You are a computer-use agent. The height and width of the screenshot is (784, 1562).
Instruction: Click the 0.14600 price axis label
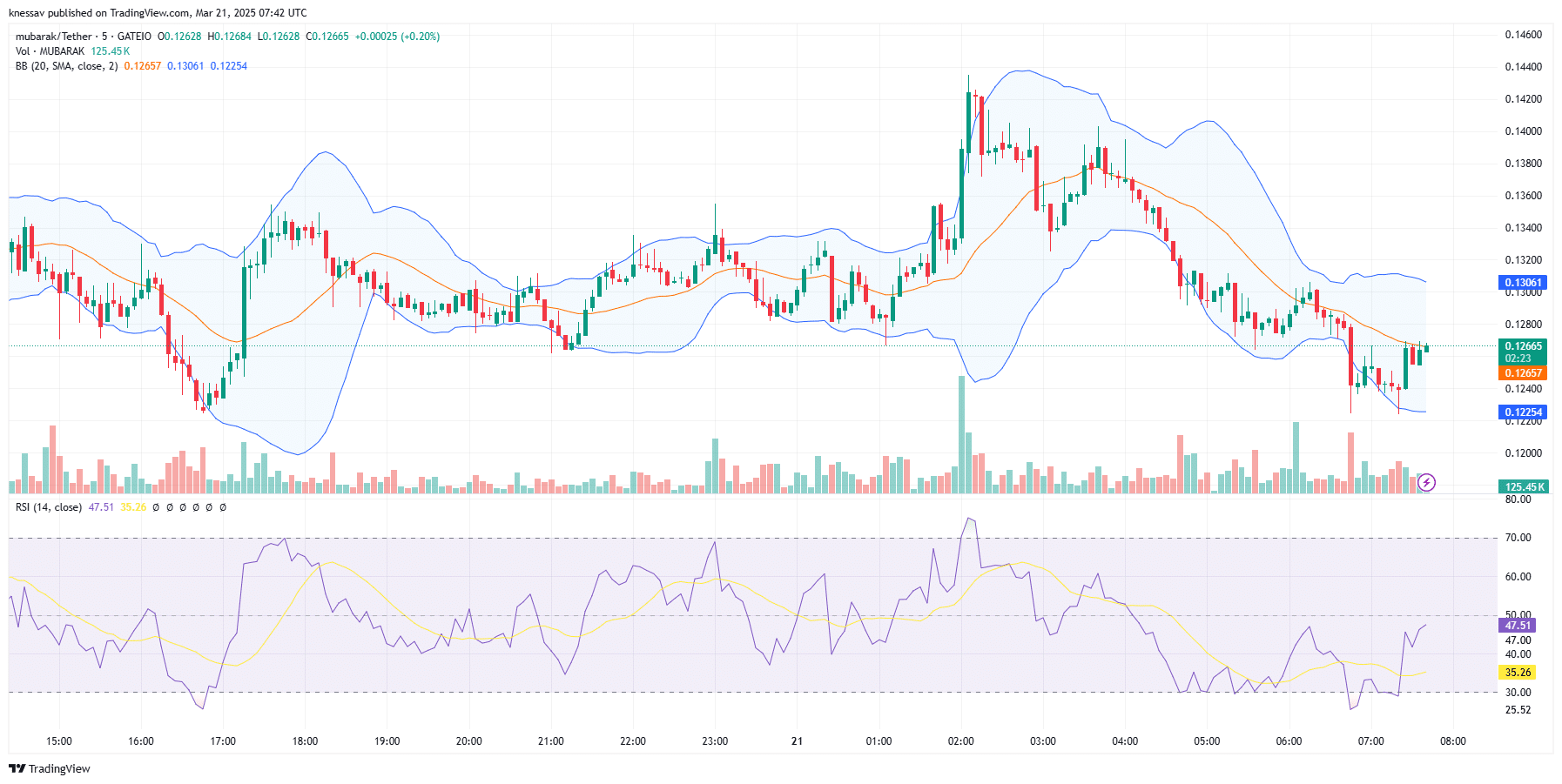coord(1523,35)
